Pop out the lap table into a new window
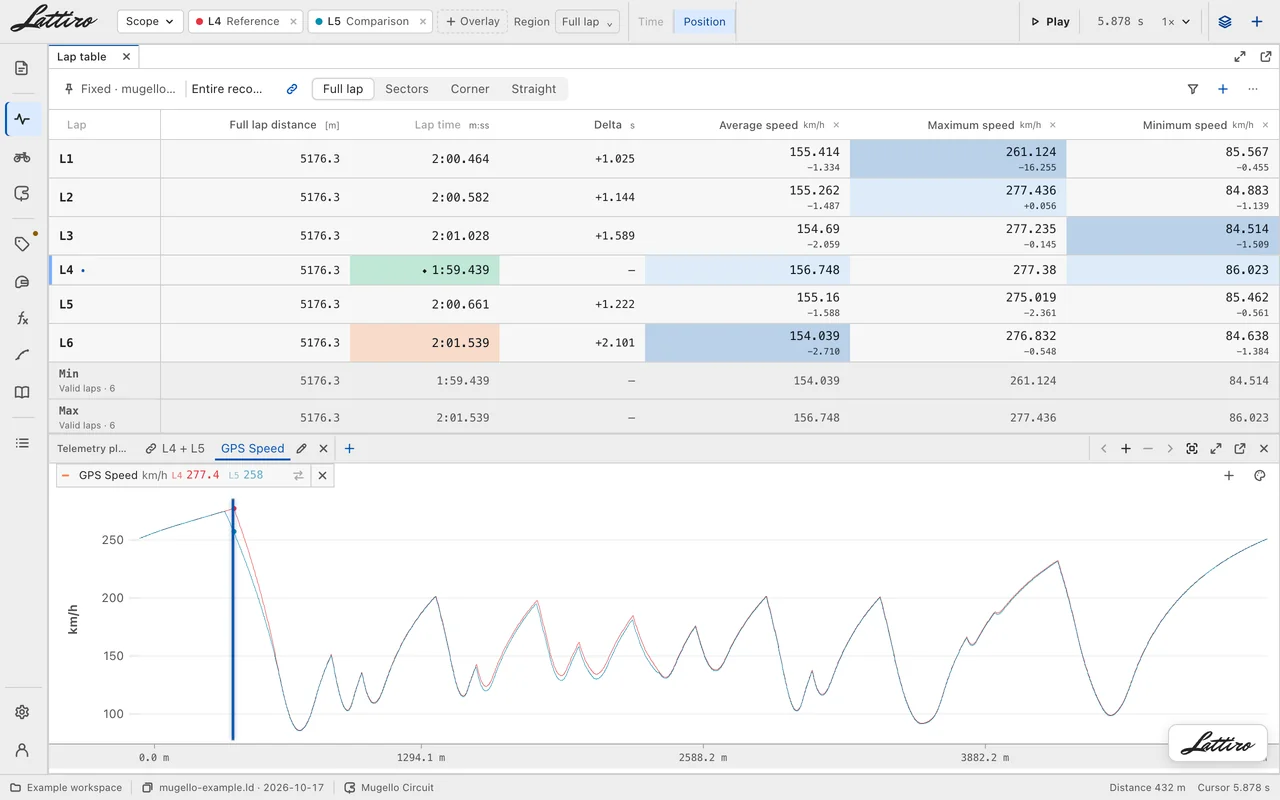Screen dimensions: 1280x800 tap(1265, 57)
